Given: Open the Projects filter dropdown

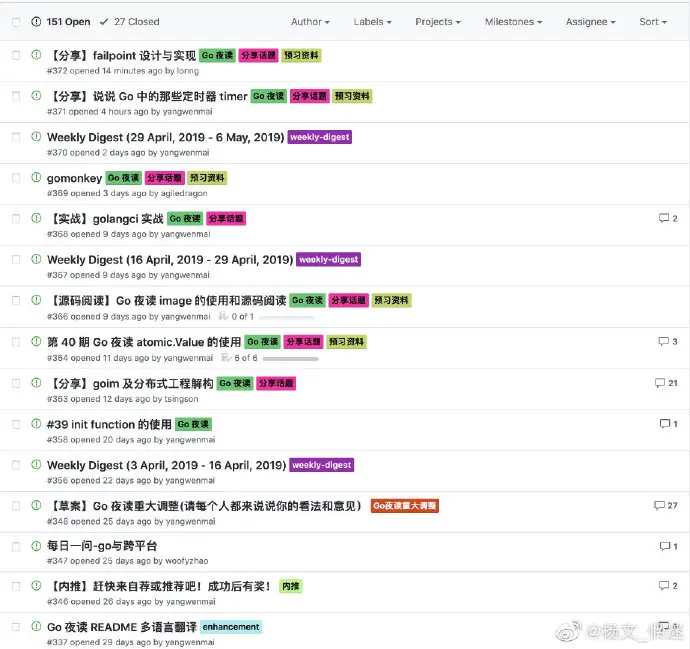Looking at the screenshot, I should (x=438, y=22).
